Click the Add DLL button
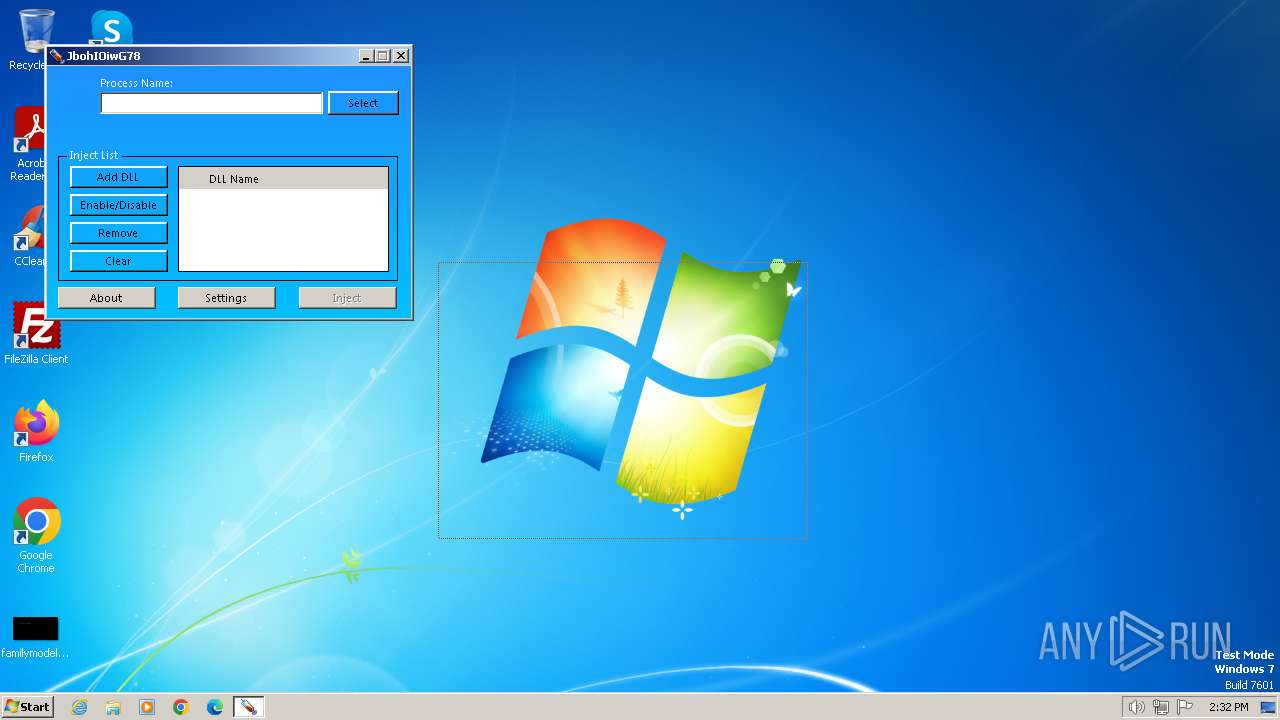The width and height of the screenshot is (1280, 720). point(118,177)
